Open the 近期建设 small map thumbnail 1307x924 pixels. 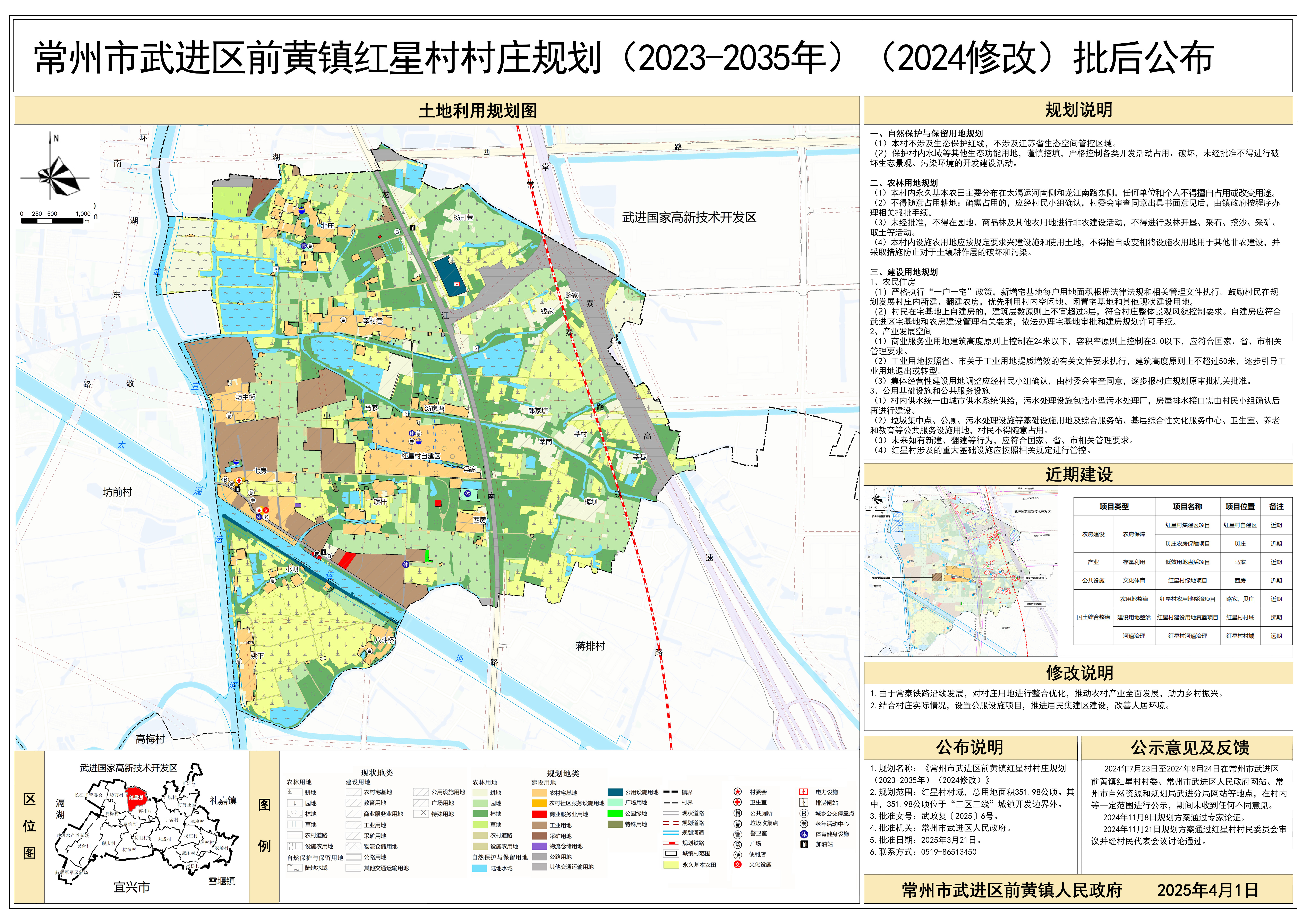tap(961, 571)
